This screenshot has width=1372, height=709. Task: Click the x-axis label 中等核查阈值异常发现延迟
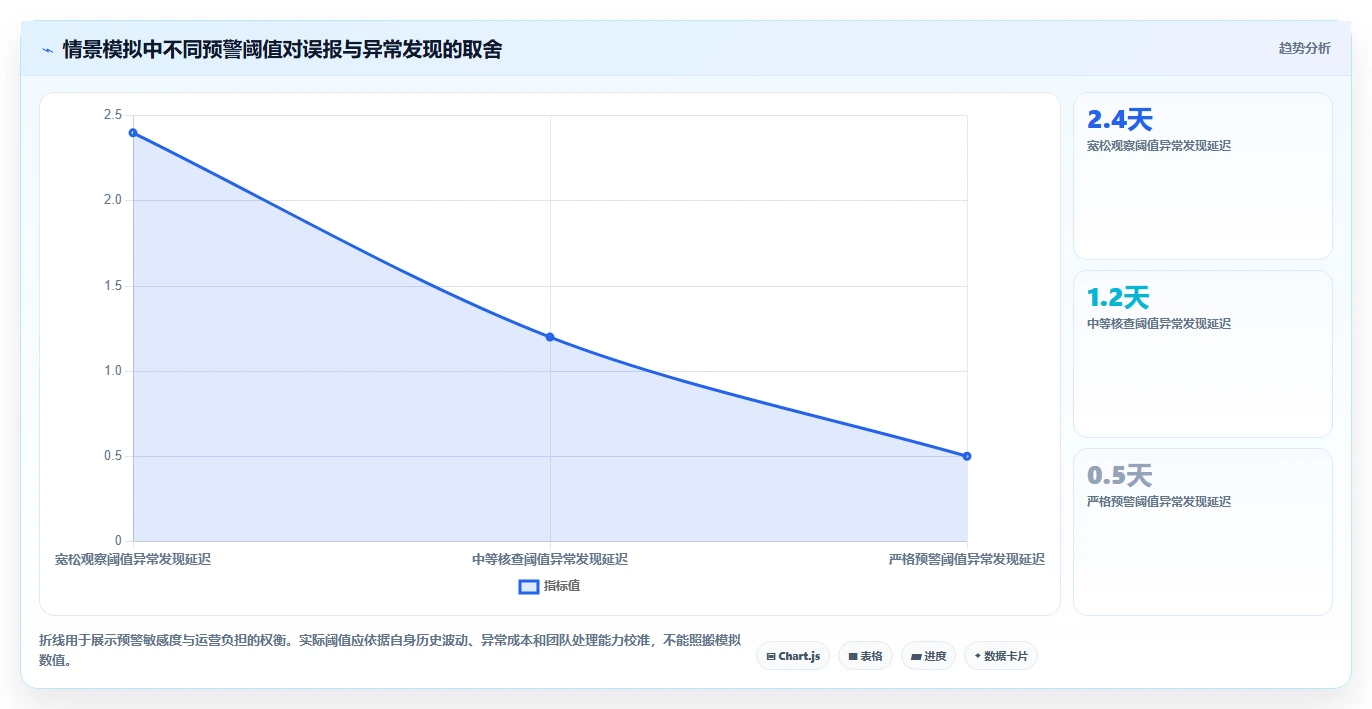point(550,560)
